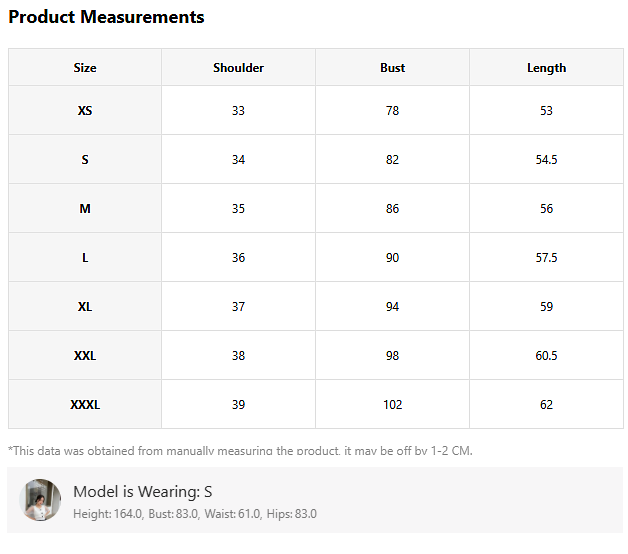
Task: Click the length value 54.5 for S
Action: 546,160
